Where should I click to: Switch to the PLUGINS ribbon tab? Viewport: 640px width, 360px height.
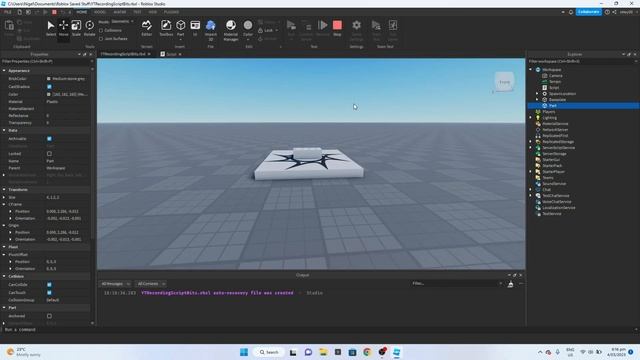coord(171,12)
